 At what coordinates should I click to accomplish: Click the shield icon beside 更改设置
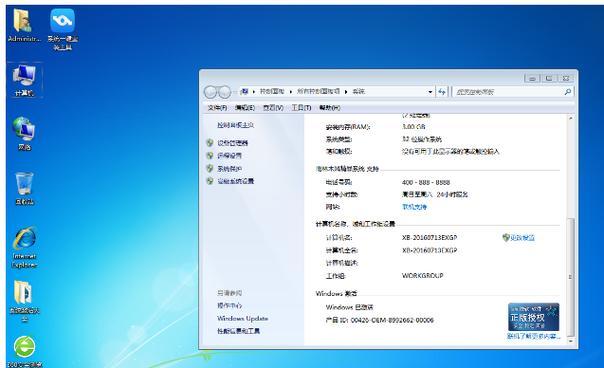click(506, 238)
